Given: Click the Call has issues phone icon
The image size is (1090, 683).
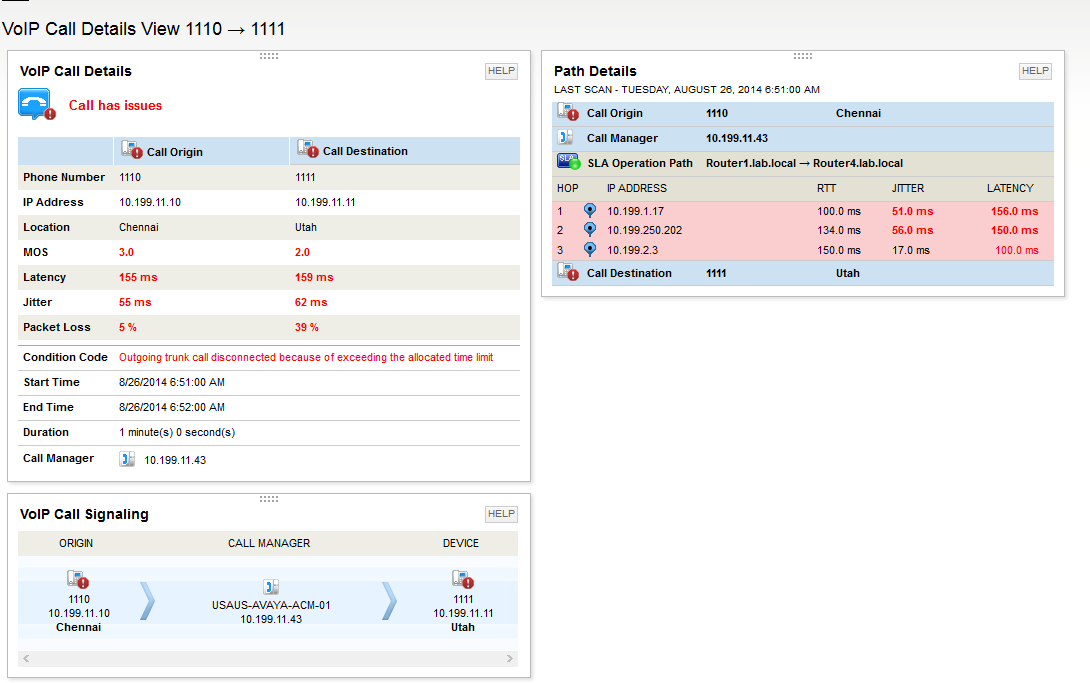Looking at the screenshot, I should (x=36, y=104).
